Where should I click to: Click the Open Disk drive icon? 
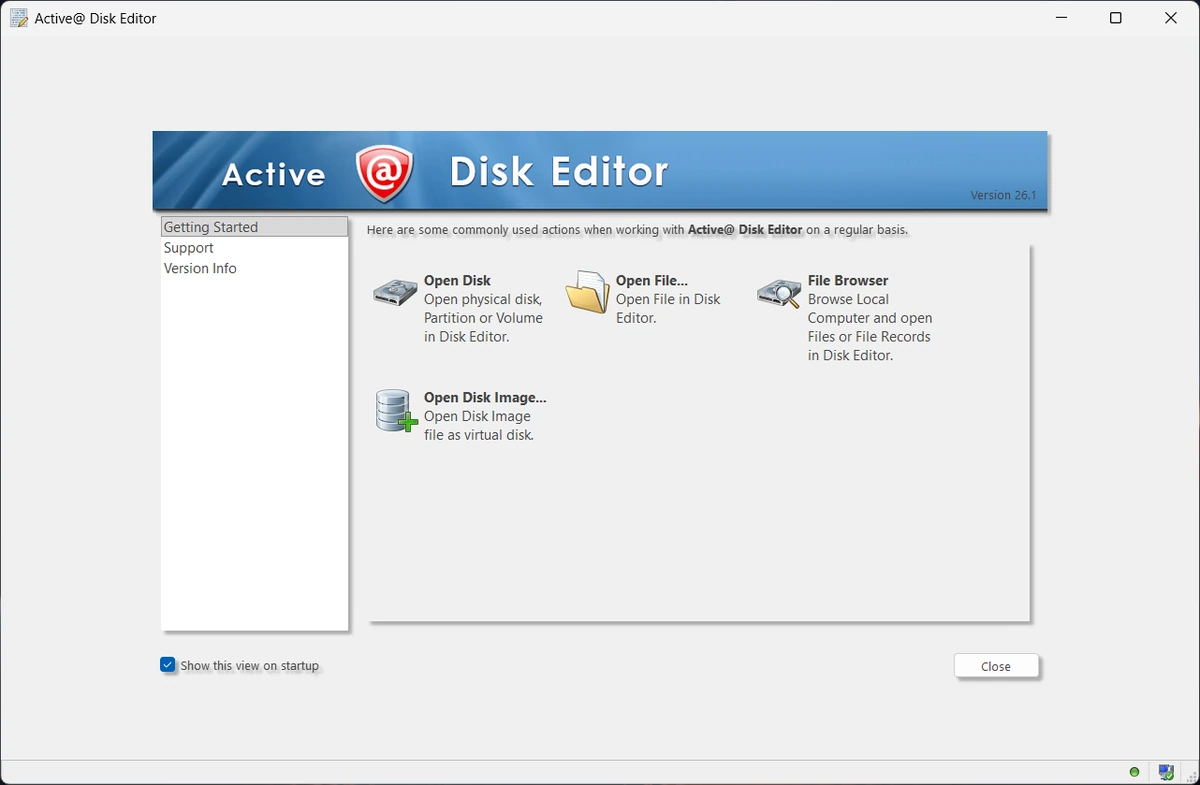395,292
